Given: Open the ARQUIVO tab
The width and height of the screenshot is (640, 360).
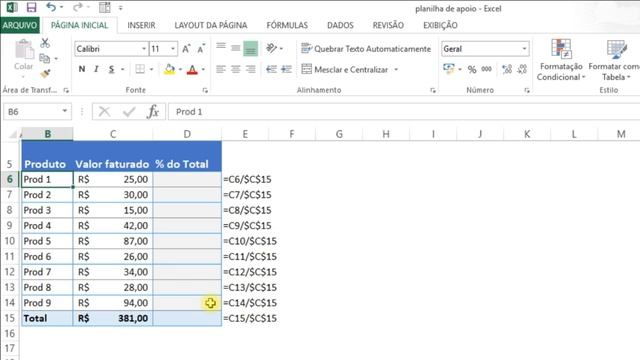Looking at the screenshot, I should (20, 25).
